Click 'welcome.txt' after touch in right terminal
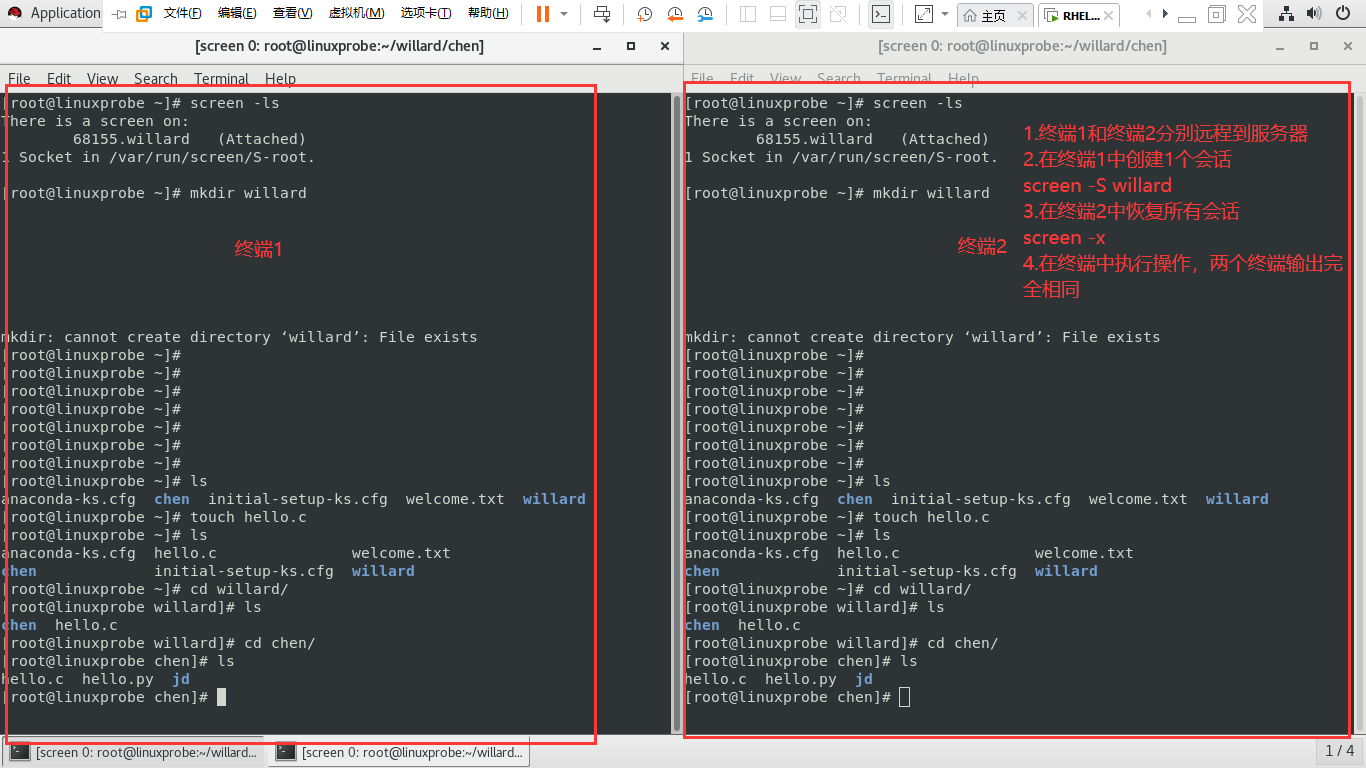This screenshot has height=768, width=1366. point(1084,553)
